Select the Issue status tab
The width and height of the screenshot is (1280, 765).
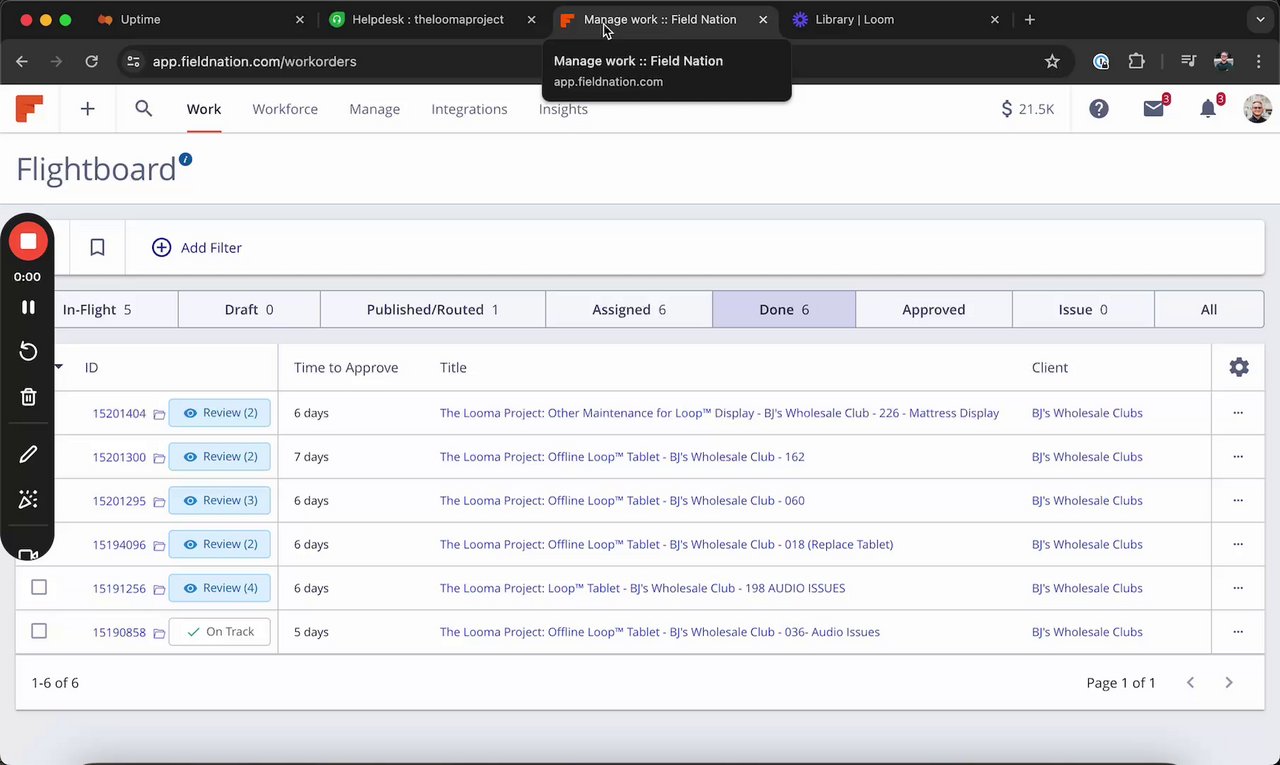1083,310
